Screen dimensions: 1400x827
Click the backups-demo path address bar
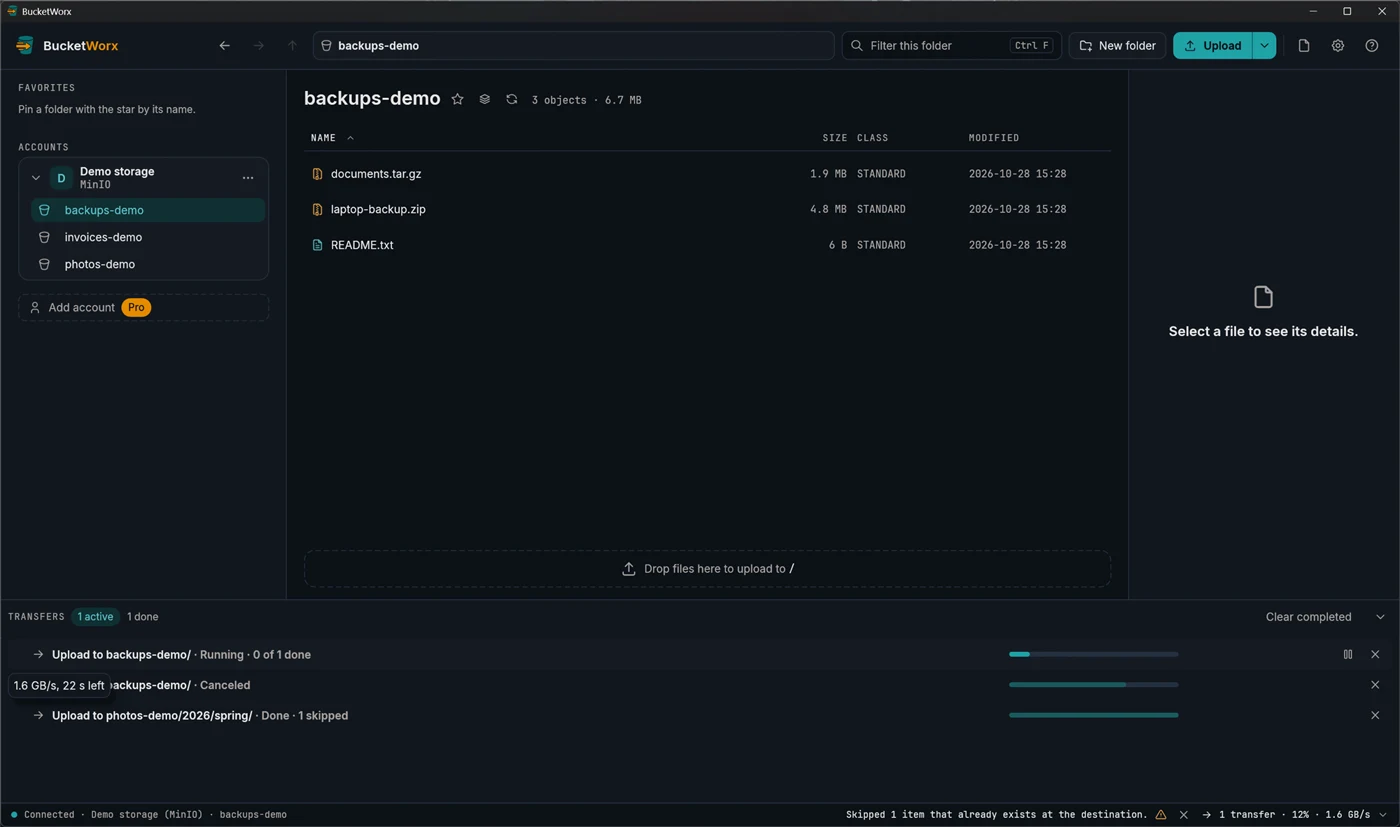click(x=574, y=46)
